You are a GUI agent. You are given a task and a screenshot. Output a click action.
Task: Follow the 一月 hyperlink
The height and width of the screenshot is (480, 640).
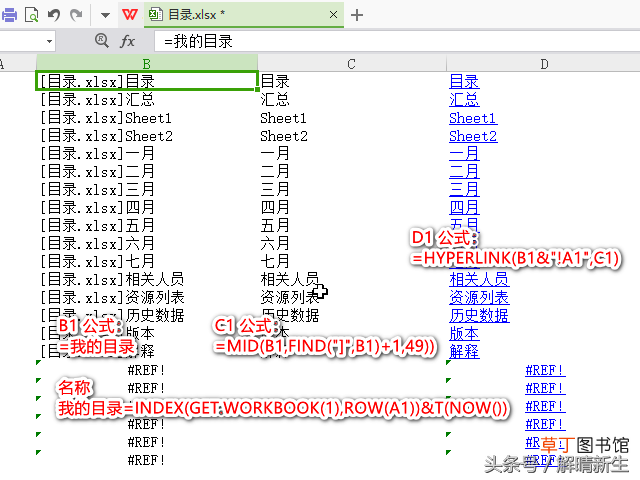[464, 153]
